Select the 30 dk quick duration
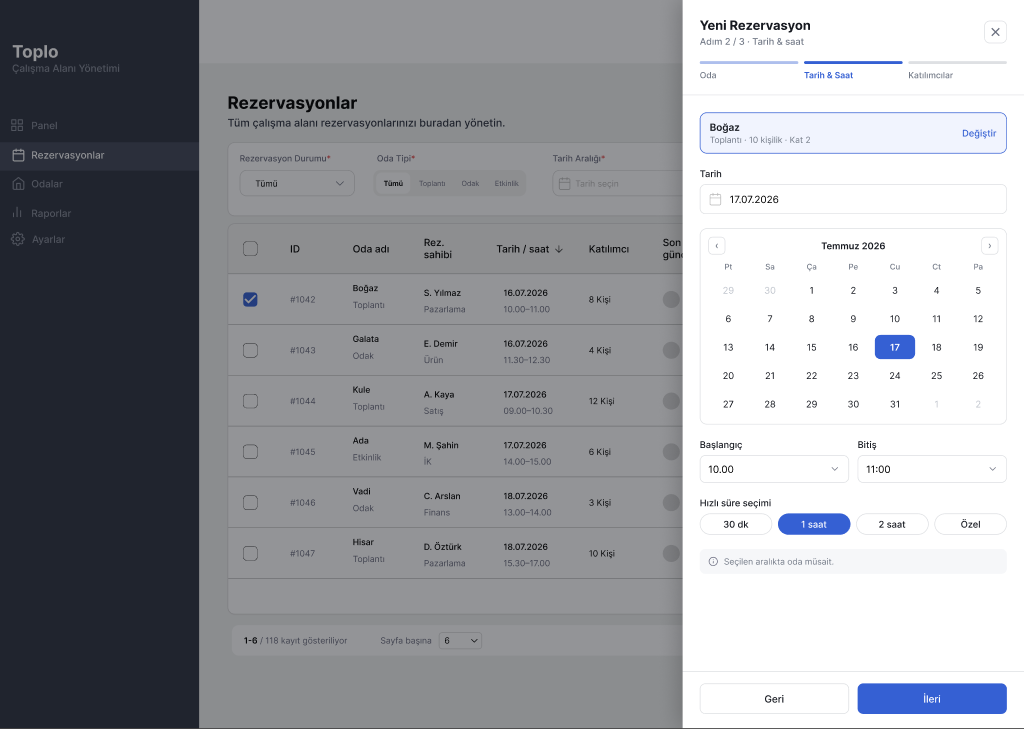 point(735,524)
